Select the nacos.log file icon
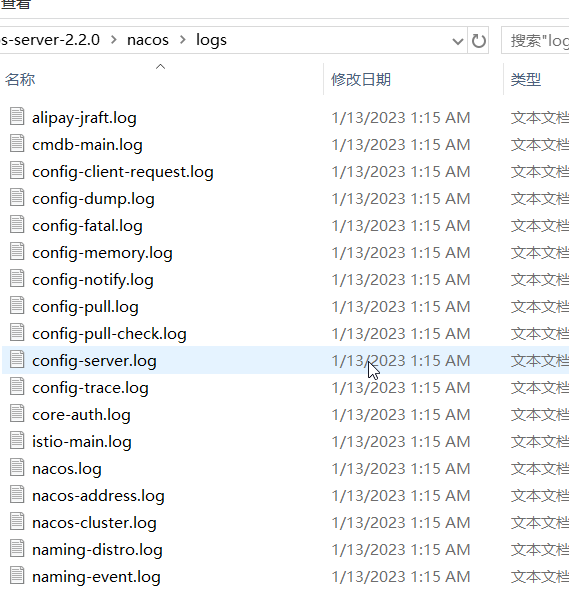Viewport: 569px width, 592px height. 17,467
